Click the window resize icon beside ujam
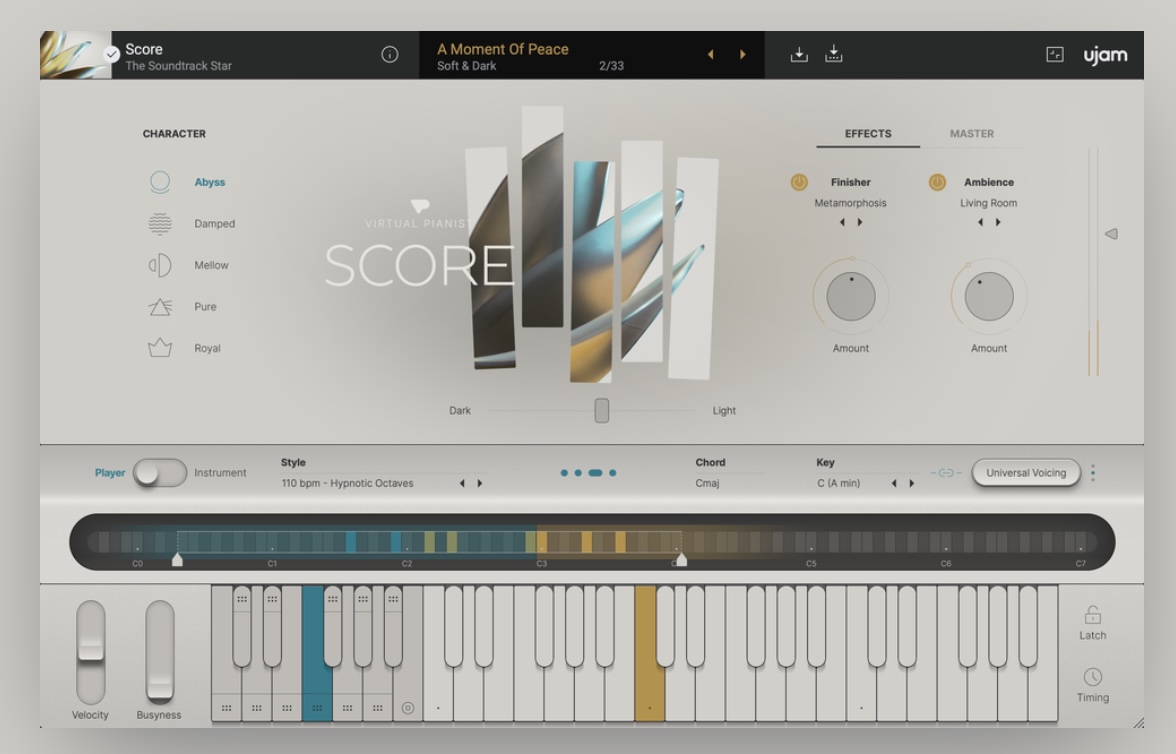Viewport: 1176px width, 754px height. 1054,55
